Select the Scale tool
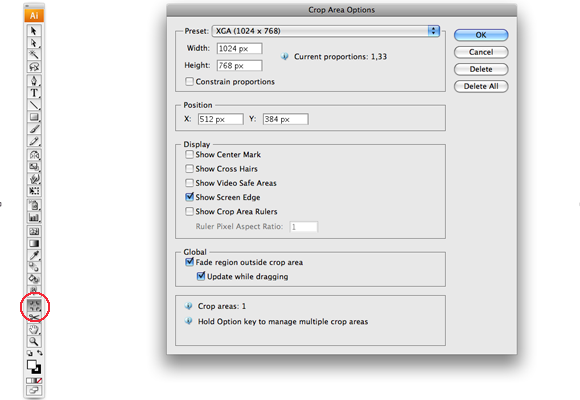580x400 pixels. pyautogui.click(x=34, y=167)
